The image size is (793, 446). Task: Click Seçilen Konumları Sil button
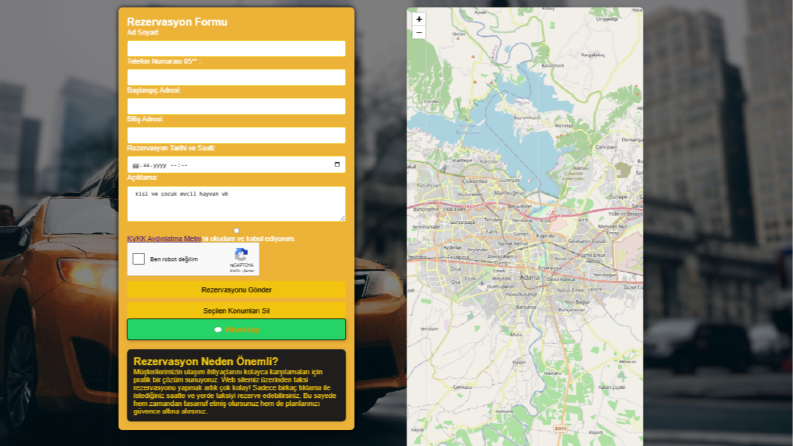point(236,310)
